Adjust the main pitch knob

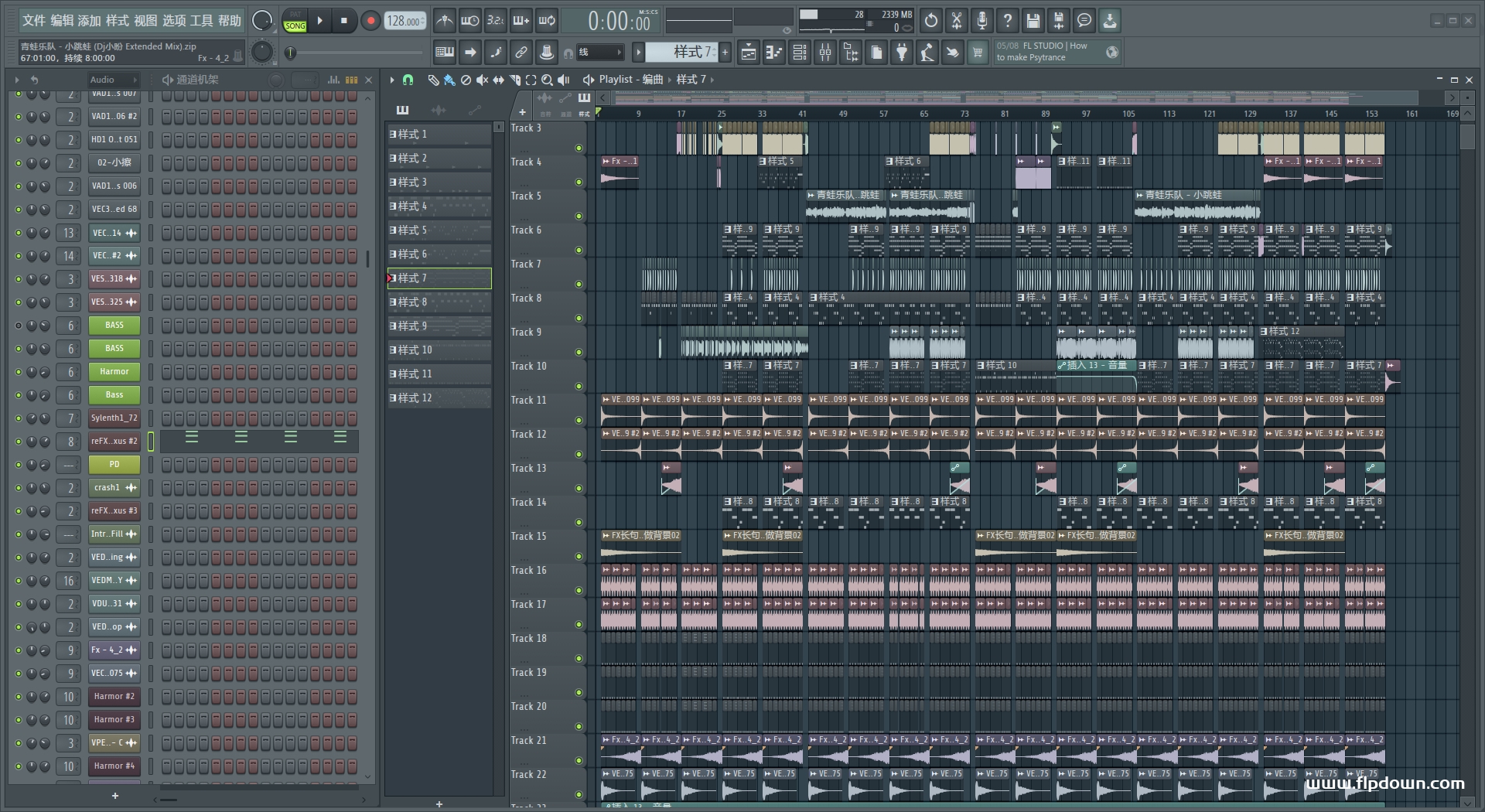tap(262, 52)
